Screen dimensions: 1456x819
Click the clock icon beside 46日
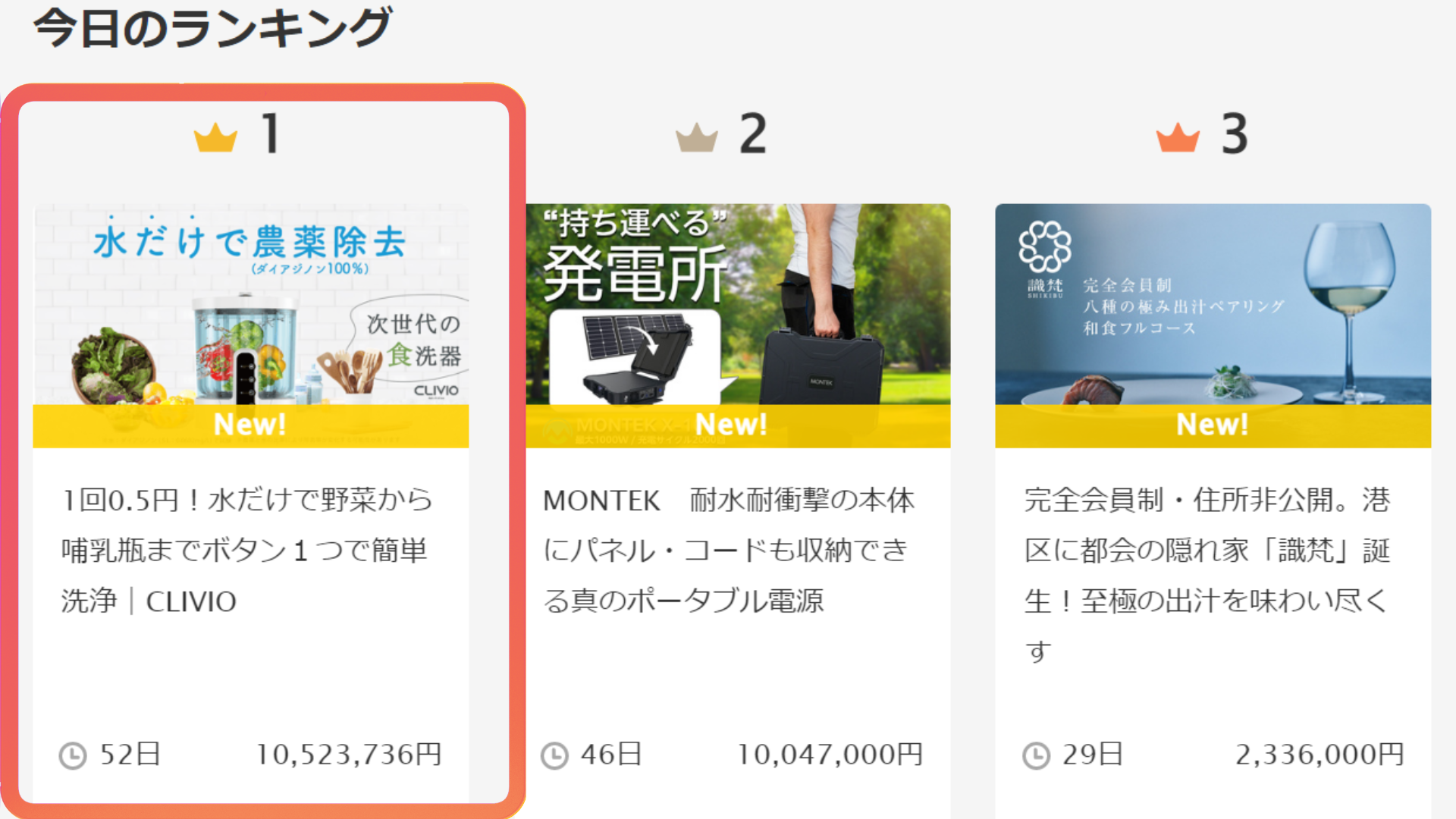point(554,755)
